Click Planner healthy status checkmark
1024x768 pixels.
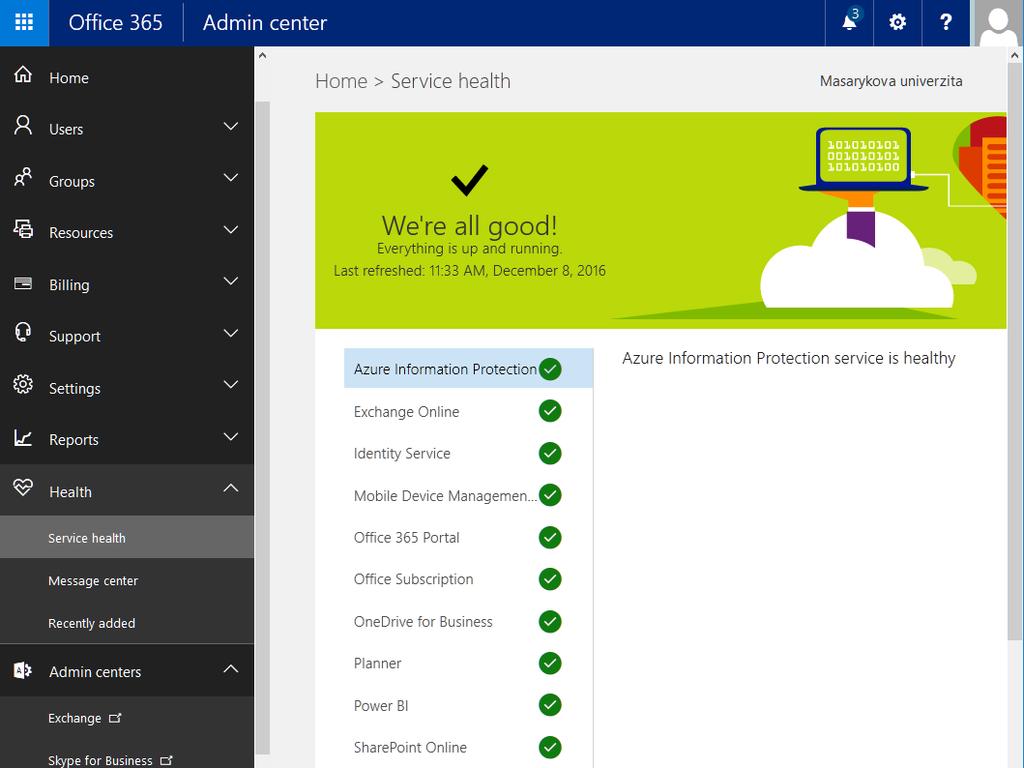(x=550, y=664)
